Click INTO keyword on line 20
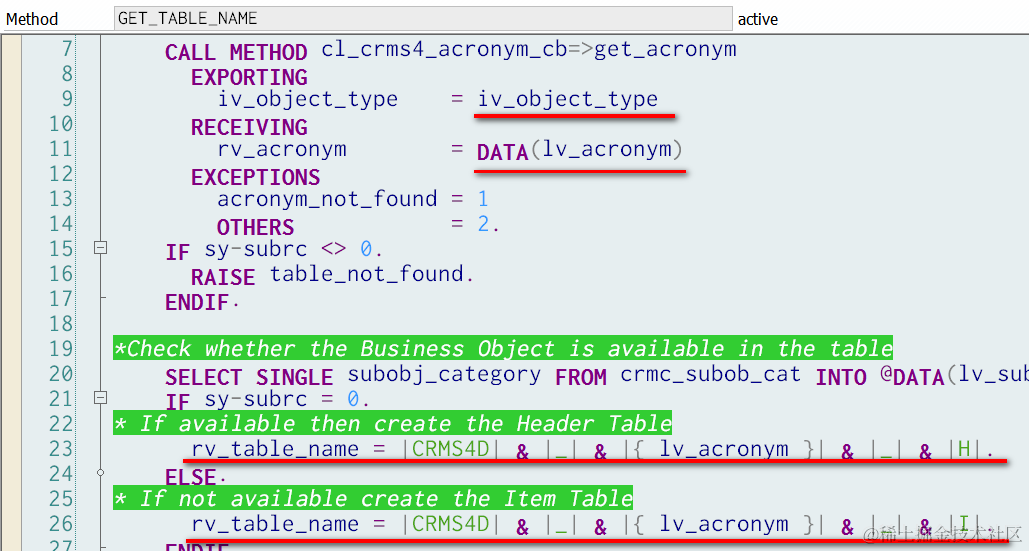This screenshot has height=551, width=1029. pyautogui.click(x=841, y=377)
